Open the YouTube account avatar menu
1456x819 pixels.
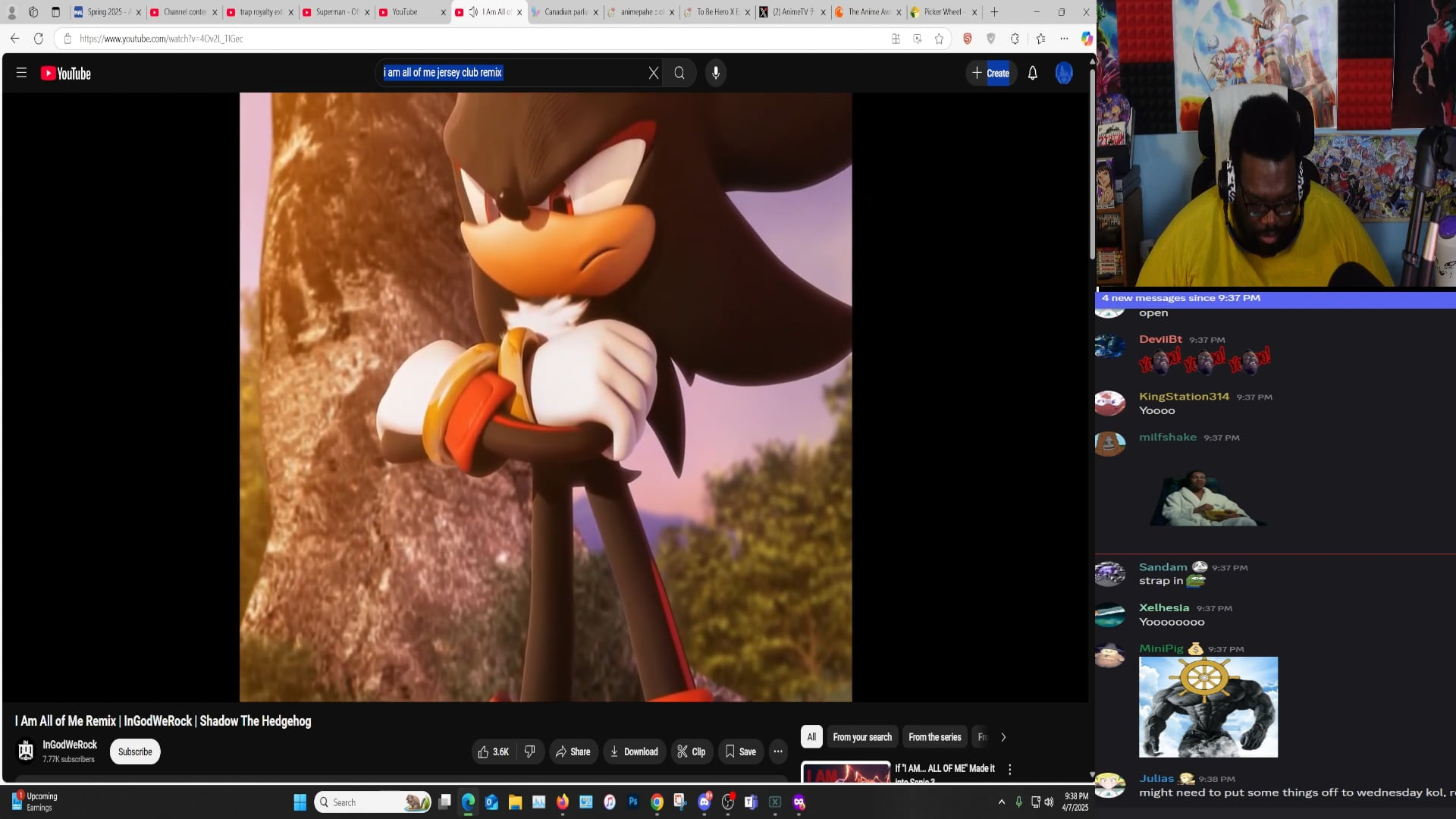1064,73
